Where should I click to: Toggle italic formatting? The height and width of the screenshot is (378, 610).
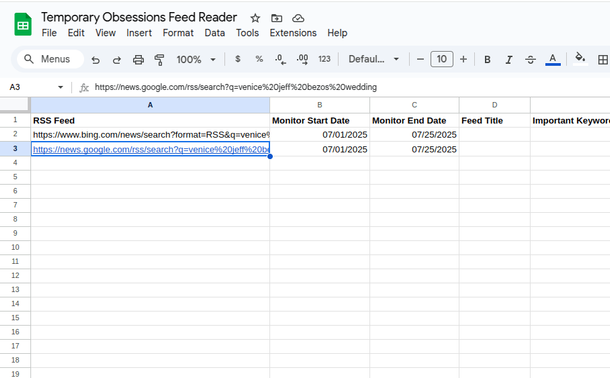[x=508, y=60]
